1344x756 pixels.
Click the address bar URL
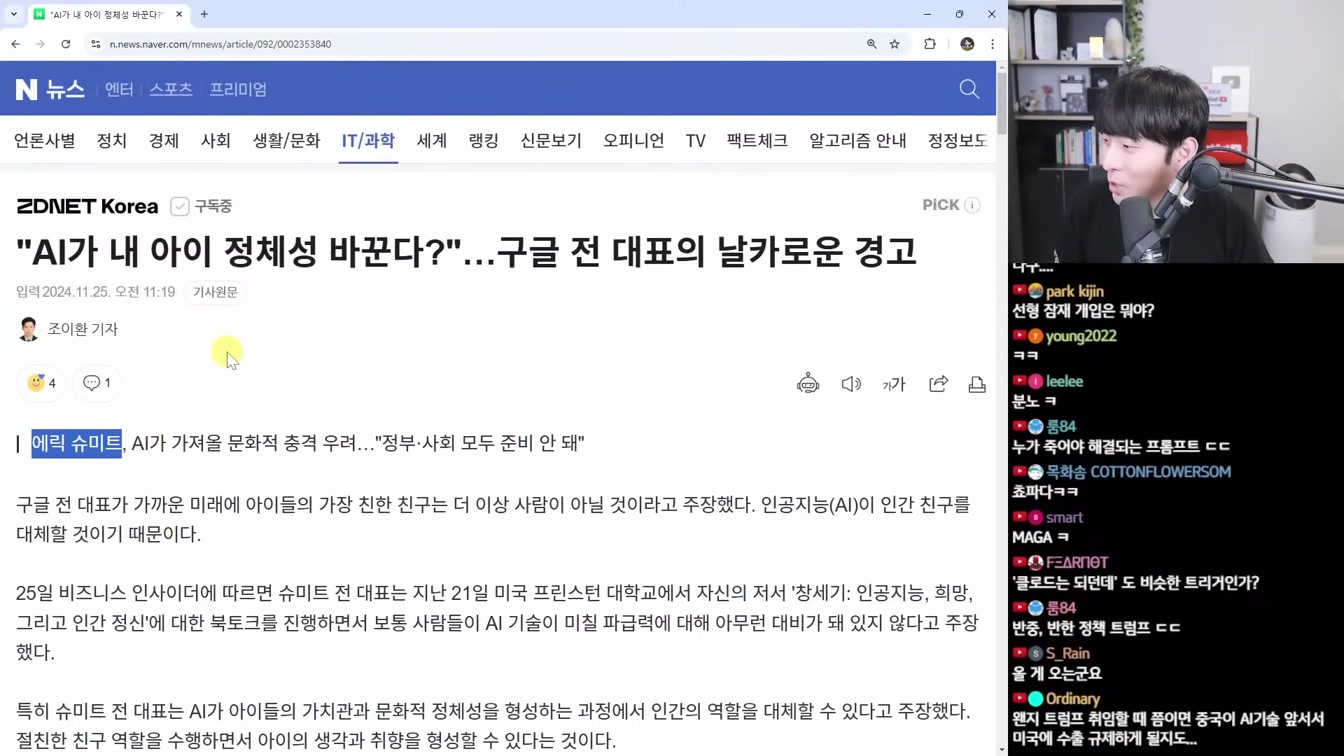tap(220, 44)
